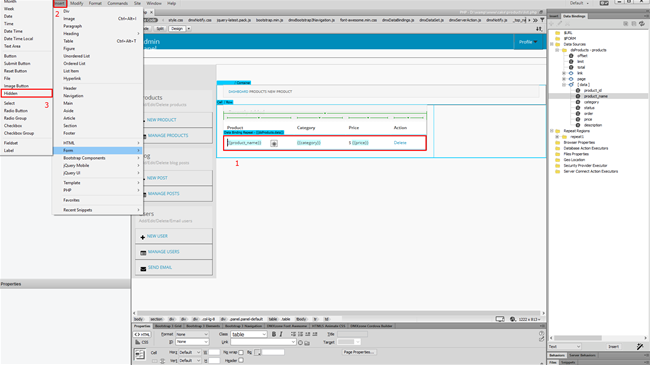Open the Target dropdown
The width and height of the screenshot is (650, 365).
349,342
